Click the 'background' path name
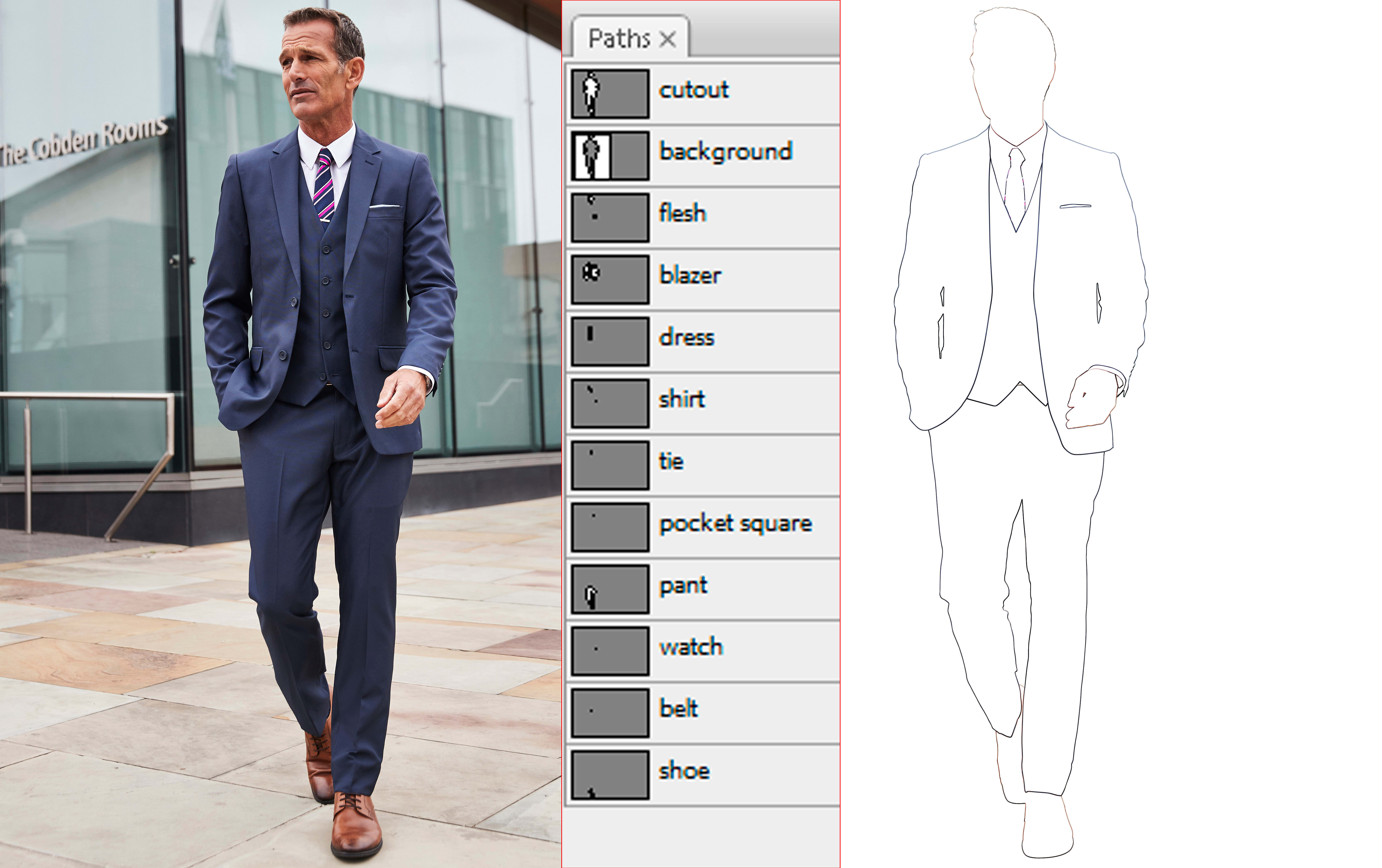The image size is (1382, 868). pyautogui.click(x=726, y=152)
